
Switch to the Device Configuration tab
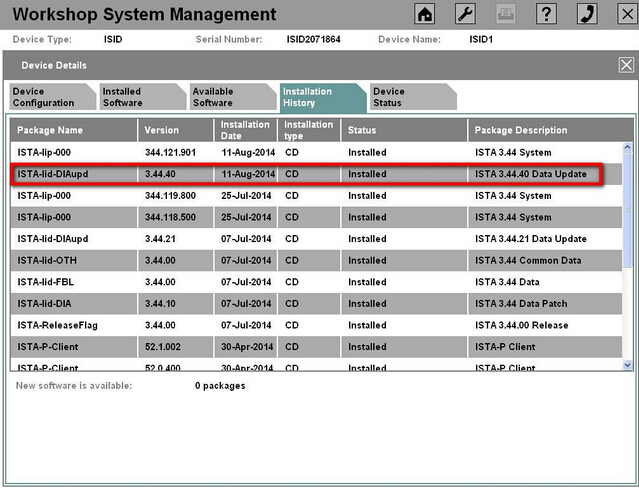(x=52, y=97)
